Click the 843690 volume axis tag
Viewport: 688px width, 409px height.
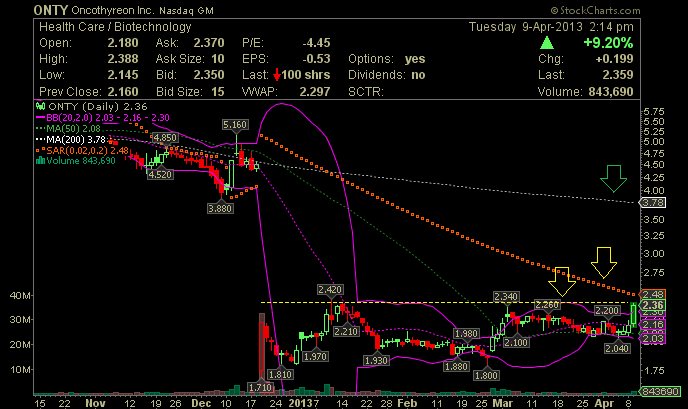click(x=660, y=391)
